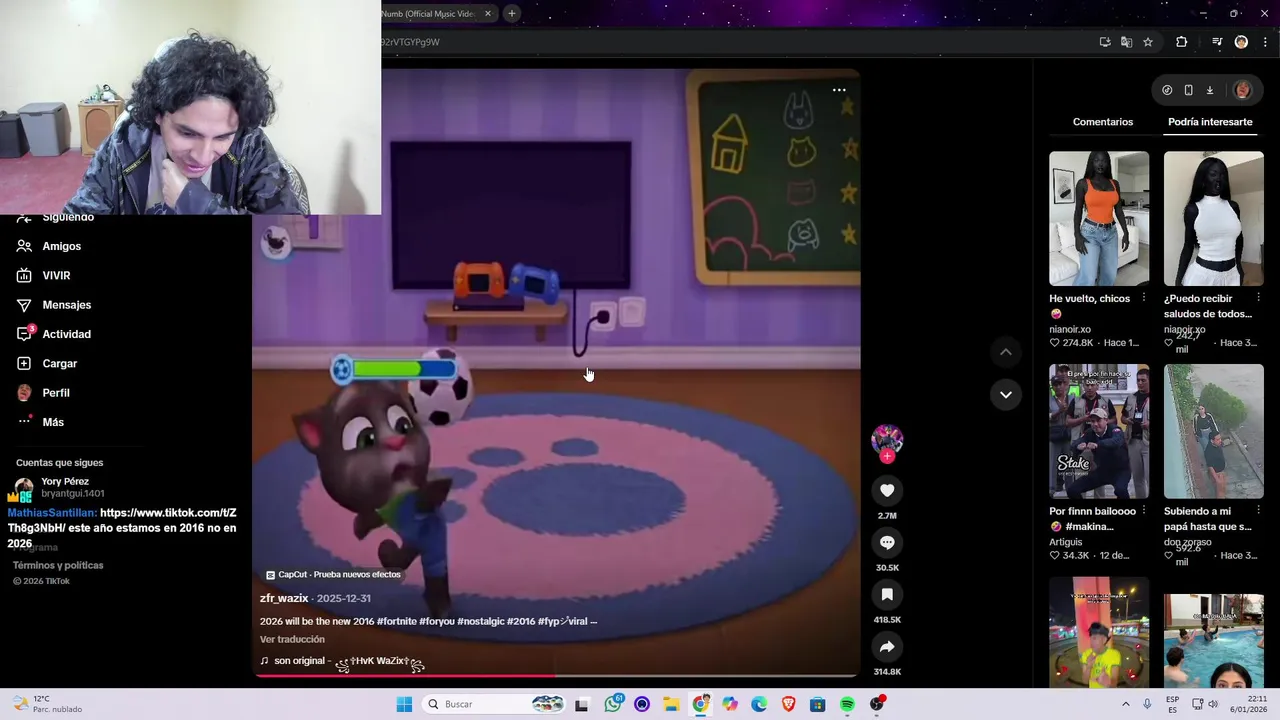
Task: Click install app icon in address bar
Action: (1105, 42)
